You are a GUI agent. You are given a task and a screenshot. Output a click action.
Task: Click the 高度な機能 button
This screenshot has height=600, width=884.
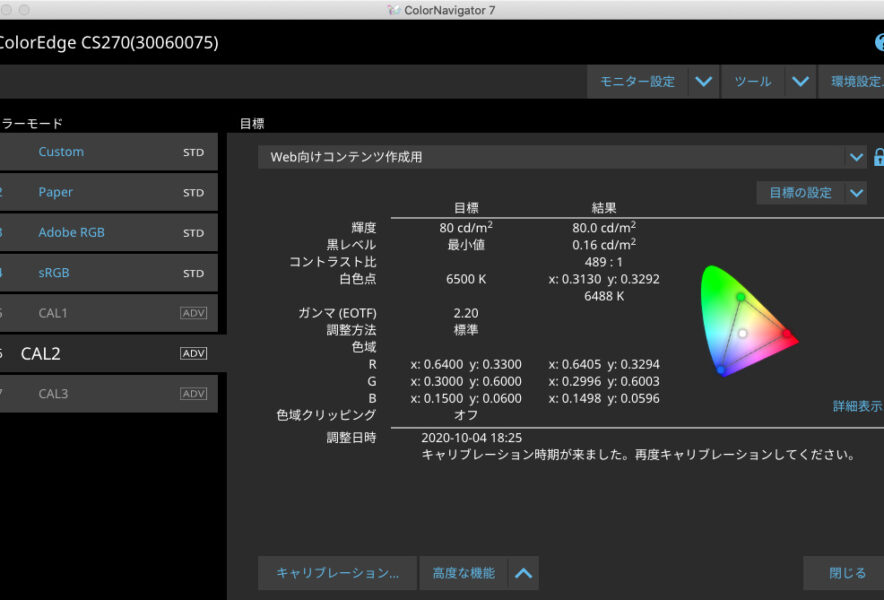tap(463, 573)
